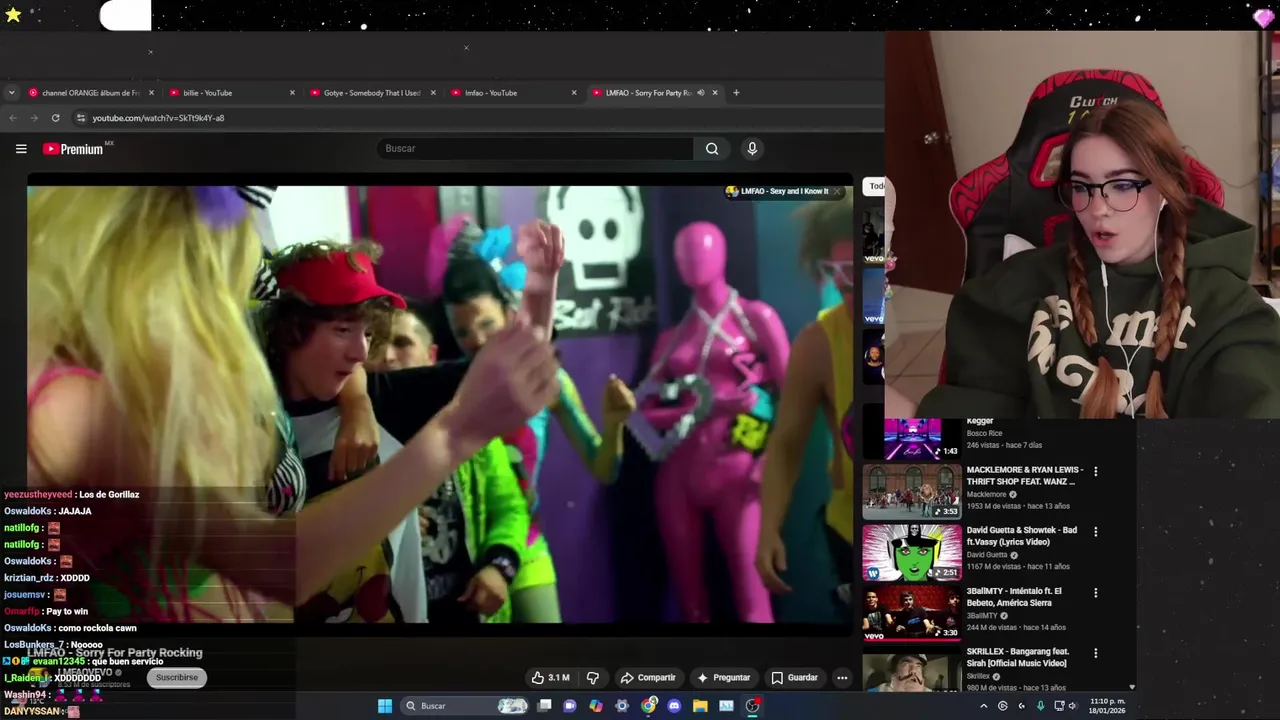Viewport: 1280px width, 720px height.
Task: Close the Gotye tab
Action: coord(433,93)
